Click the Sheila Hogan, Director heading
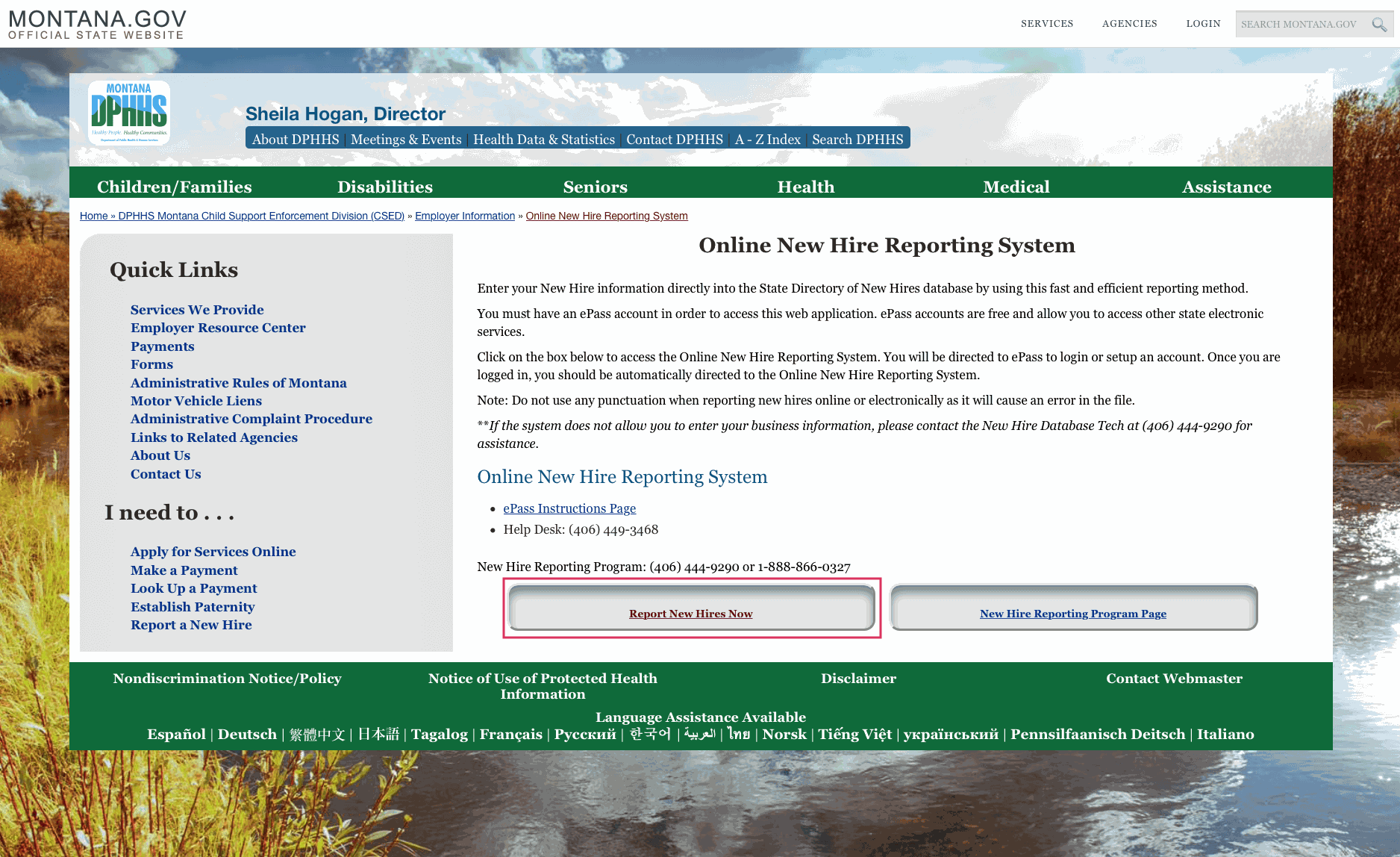This screenshot has height=857, width=1400. 346,113
